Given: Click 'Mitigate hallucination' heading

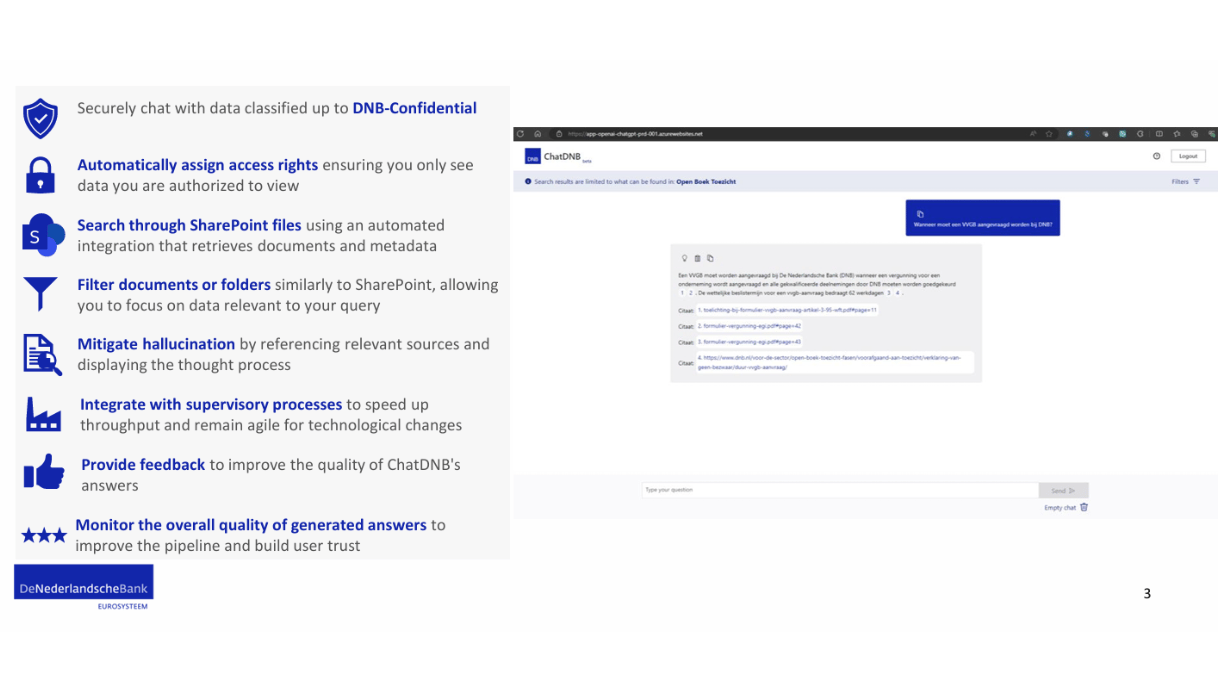Looking at the screenshot, I should coord(156,344).
